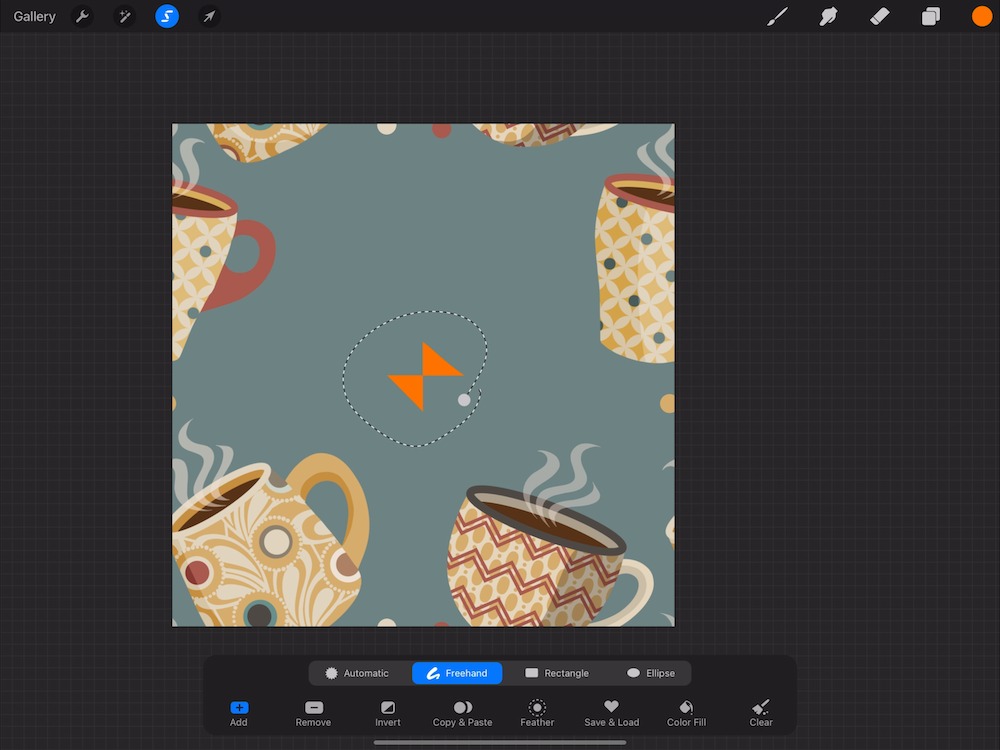Tap Copy & Paste selection button

pyautogui.click(x=462, y=713)
